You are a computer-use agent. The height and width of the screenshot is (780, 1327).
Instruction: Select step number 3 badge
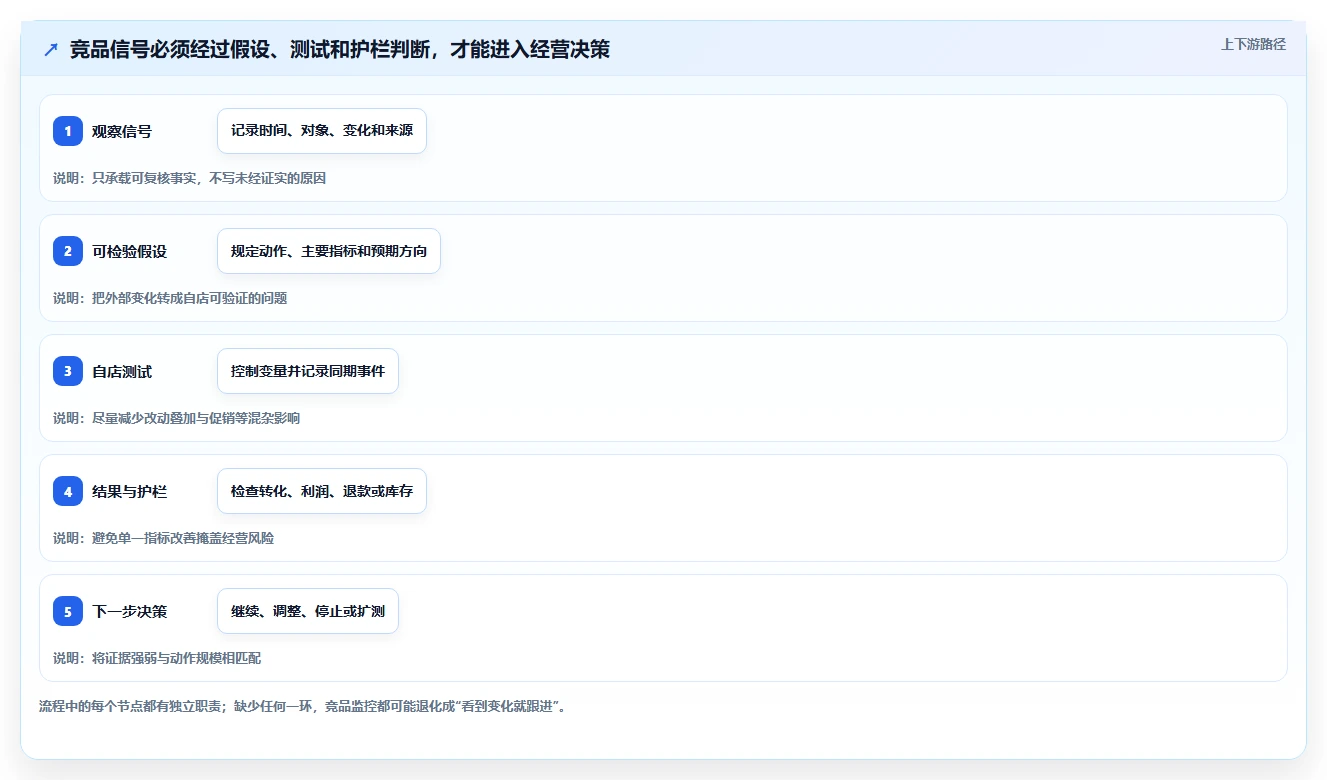pyautogui.click(x=68, y=371)
